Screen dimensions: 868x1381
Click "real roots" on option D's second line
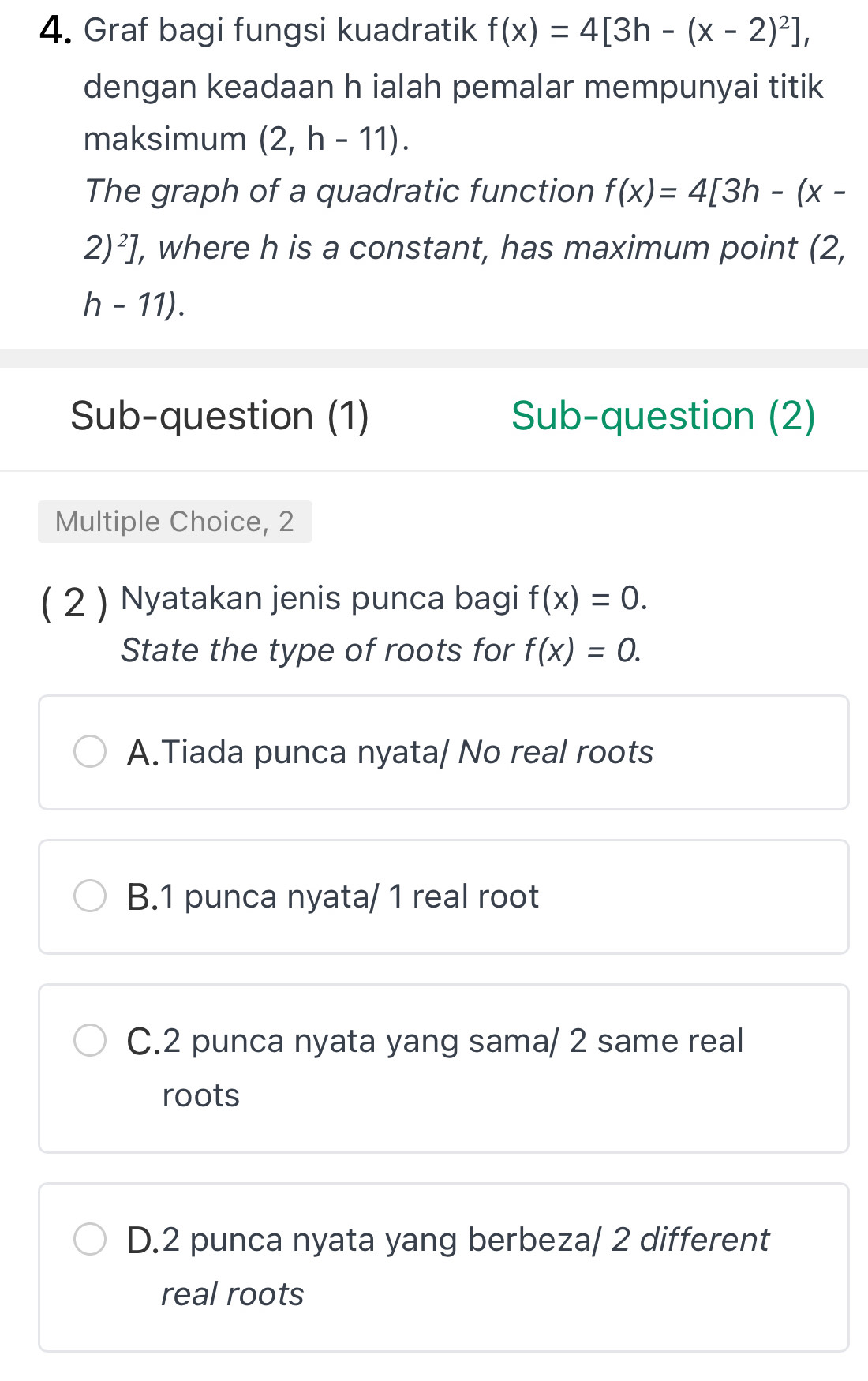232,1294
